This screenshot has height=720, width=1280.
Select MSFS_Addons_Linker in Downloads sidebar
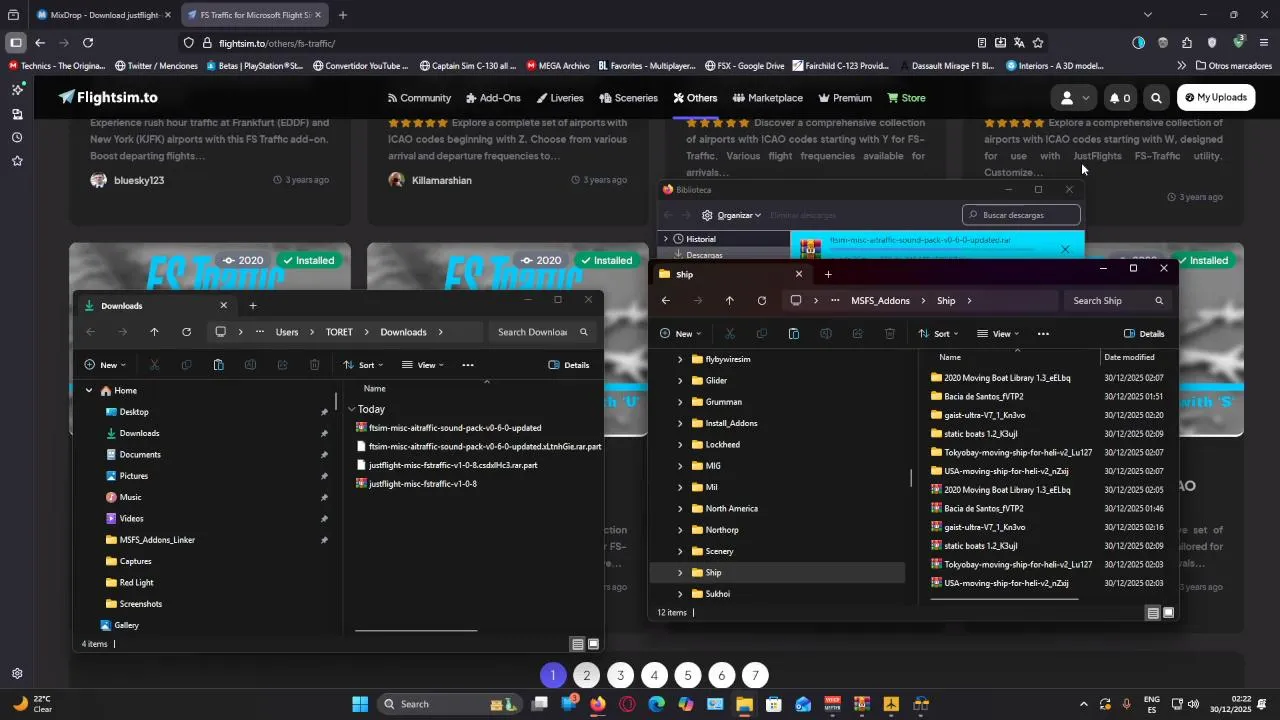click(157, 540)
